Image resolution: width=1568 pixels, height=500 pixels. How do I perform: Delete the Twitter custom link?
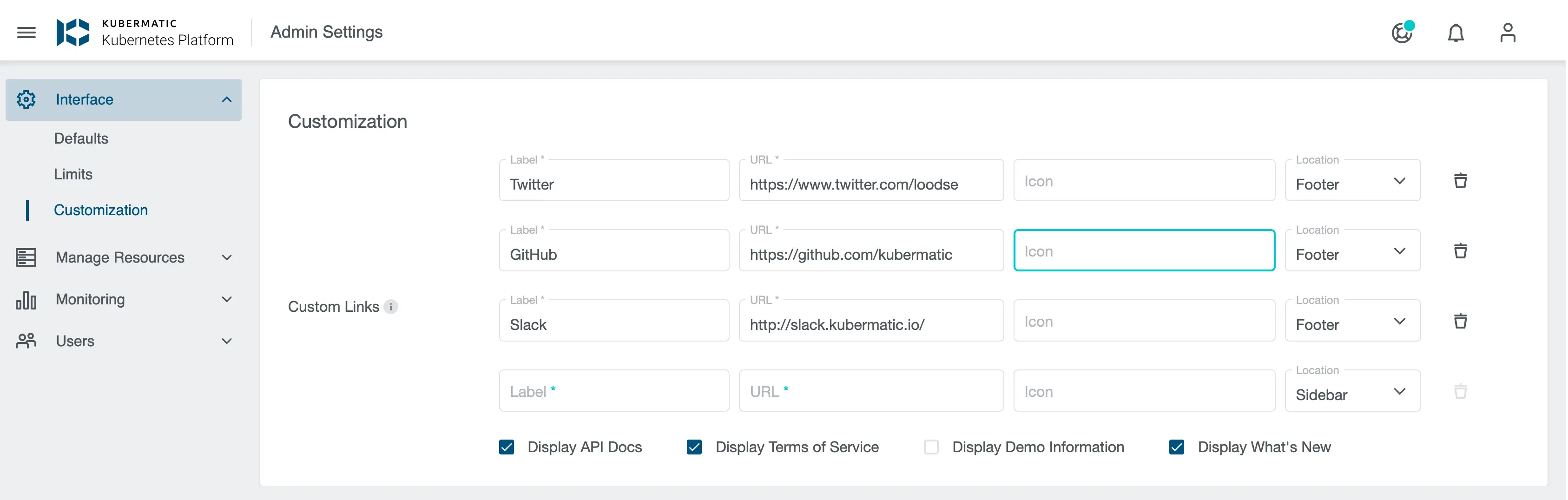tap(1461, 180)
